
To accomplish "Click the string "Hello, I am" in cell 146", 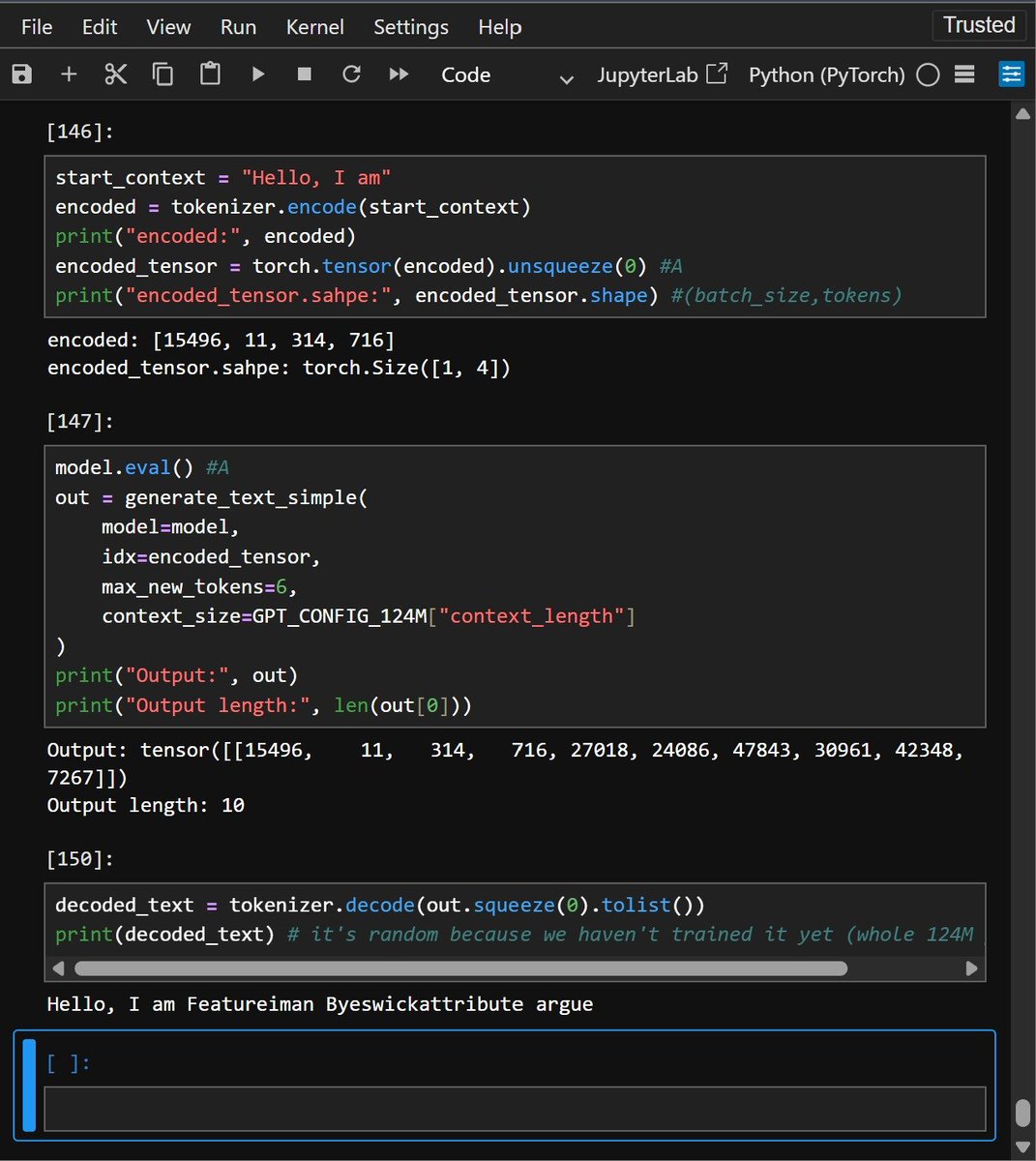I will pyautogui.click(x=316, y=177).
